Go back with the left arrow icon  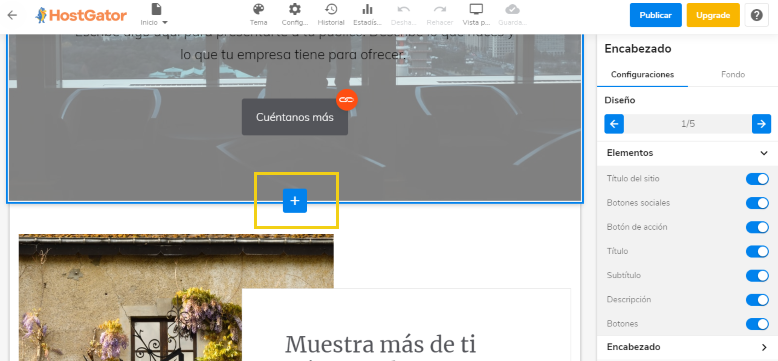[x=12, y=15]
